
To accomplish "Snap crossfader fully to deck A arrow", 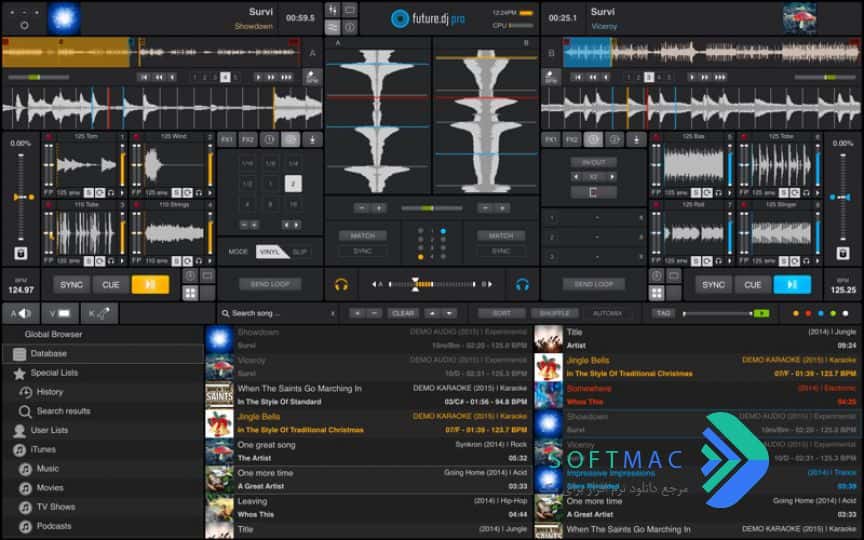I will pyautogui.click(x=375, y=285).
